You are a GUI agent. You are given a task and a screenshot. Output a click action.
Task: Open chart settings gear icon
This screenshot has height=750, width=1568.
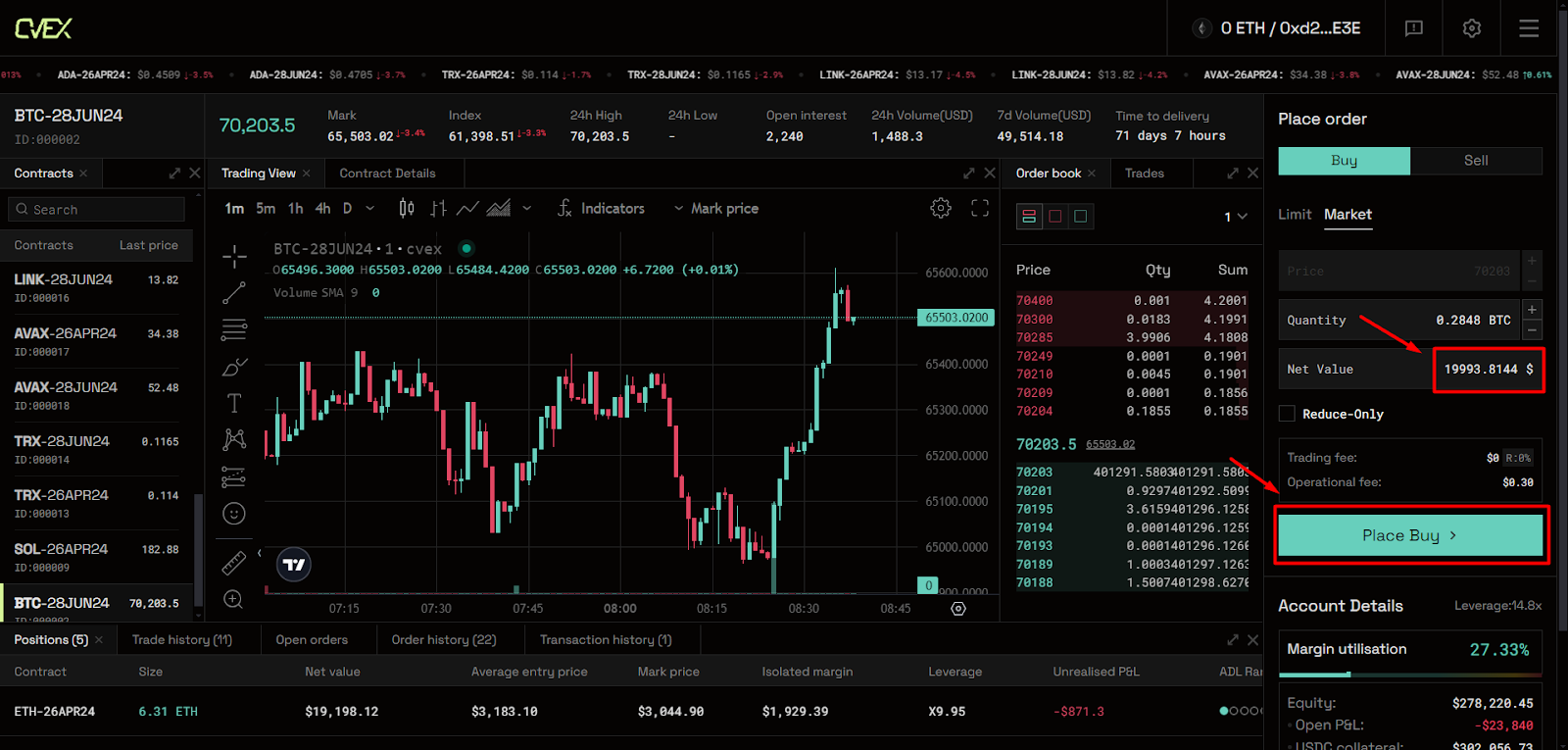point(941,208)
